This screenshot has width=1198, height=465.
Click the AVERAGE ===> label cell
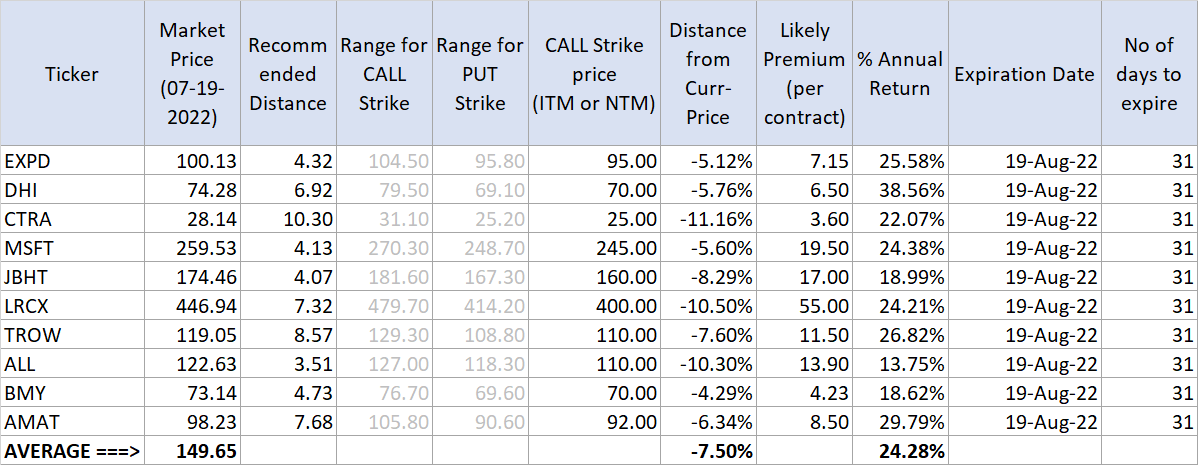click(72, 451)
